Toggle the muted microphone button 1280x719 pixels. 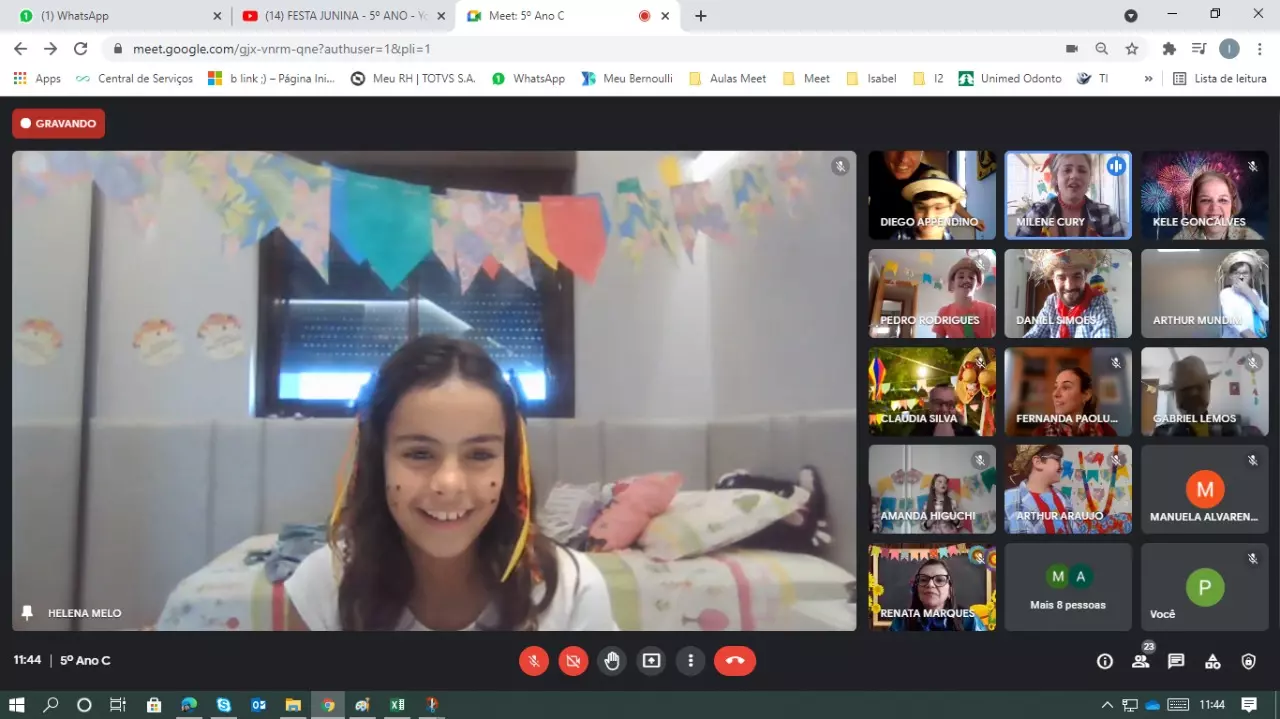pyautogui.click(x=534, y=661)
